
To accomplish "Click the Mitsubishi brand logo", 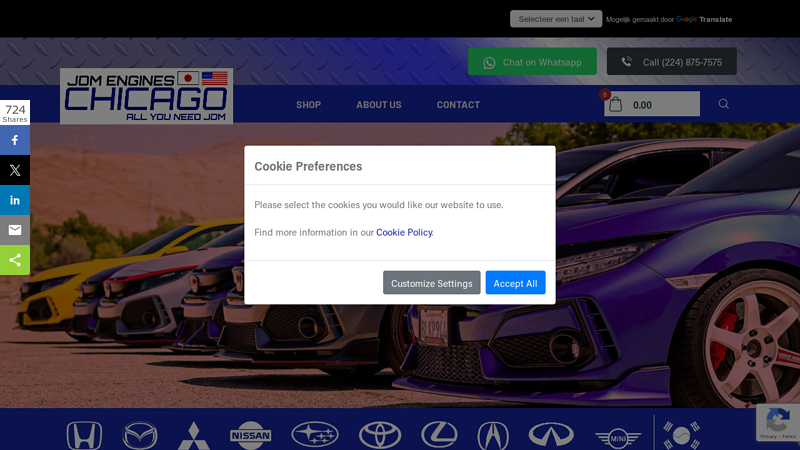I will [x=193, y=435].
